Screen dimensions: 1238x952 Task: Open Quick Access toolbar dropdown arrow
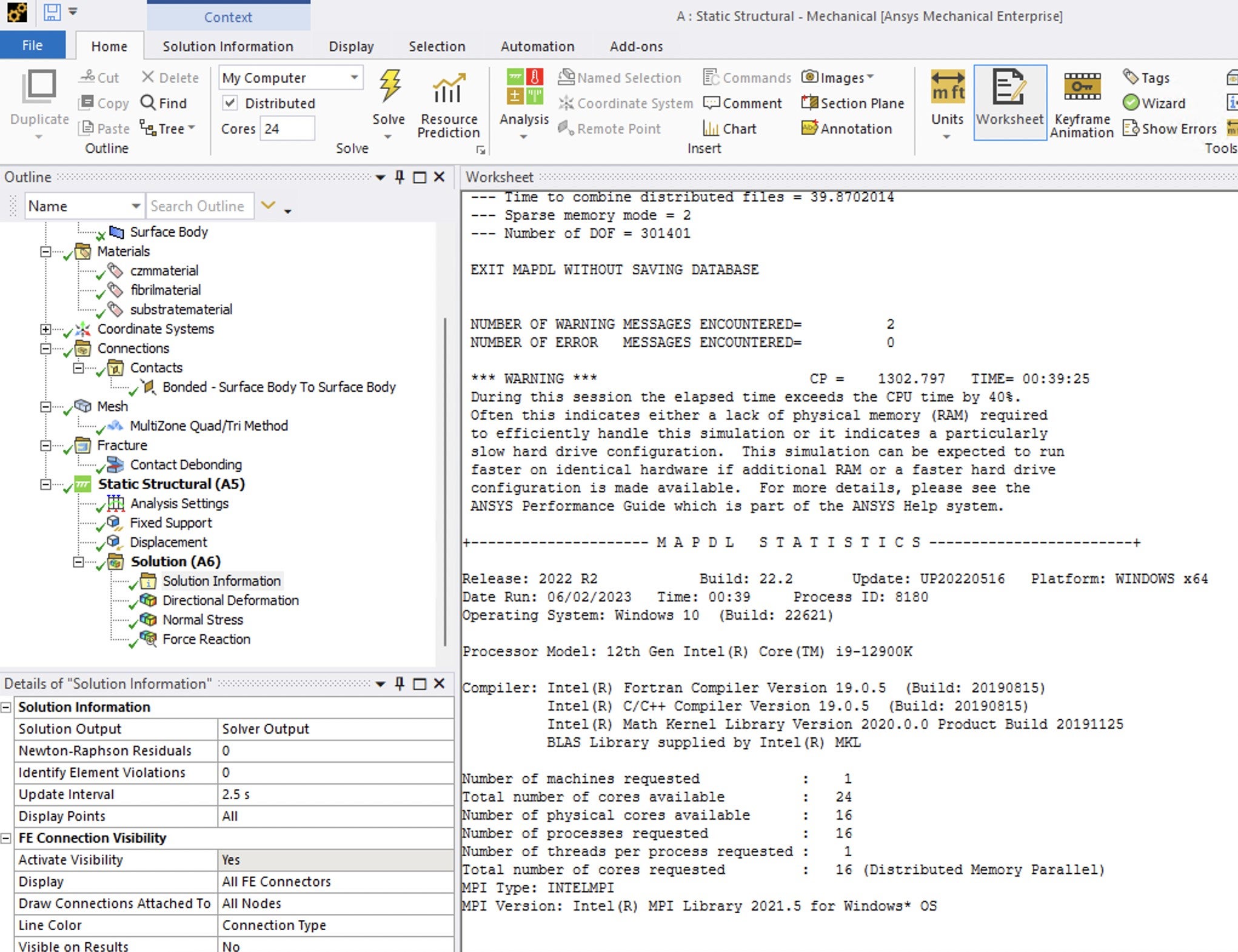point(73,11)
